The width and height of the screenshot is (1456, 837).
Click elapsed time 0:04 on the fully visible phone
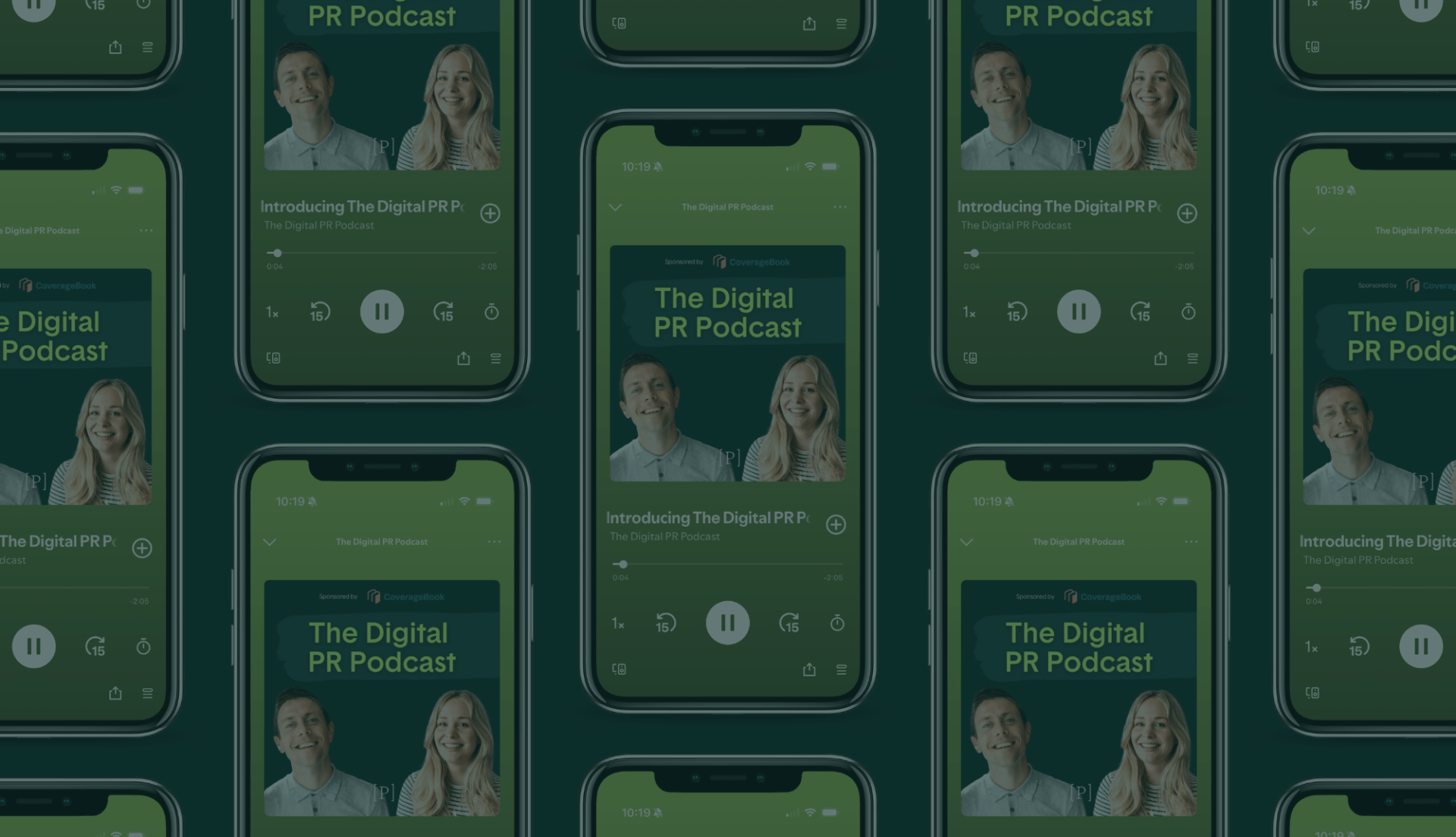click(620, 578)
